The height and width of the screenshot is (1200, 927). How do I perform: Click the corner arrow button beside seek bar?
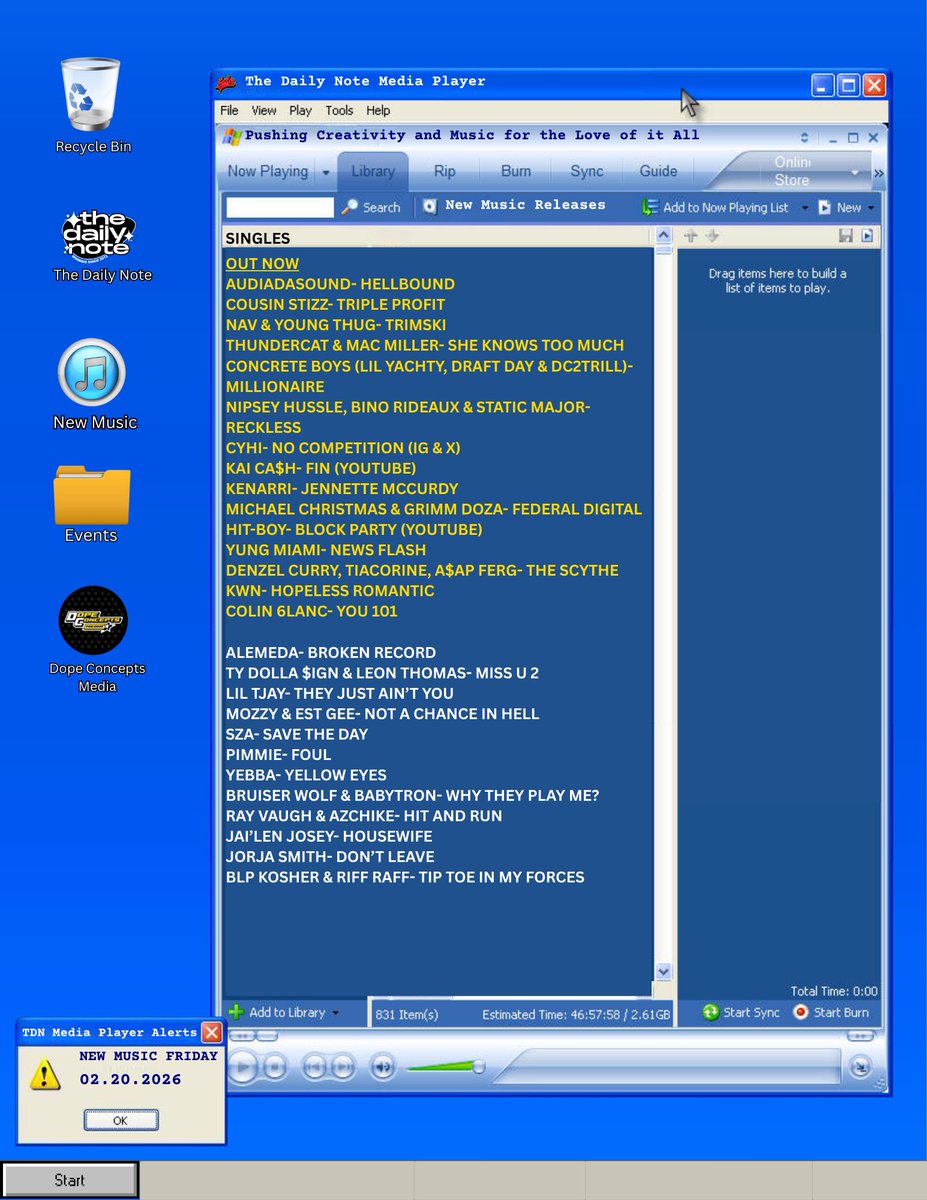(x=861, y=1068)
